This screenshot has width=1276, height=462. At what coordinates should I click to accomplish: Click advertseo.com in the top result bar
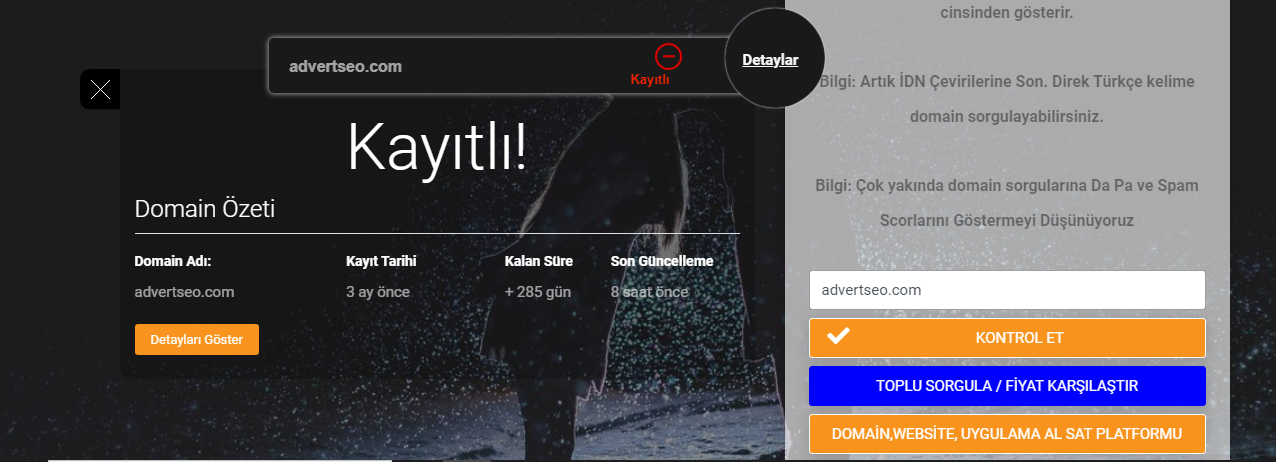[x=345, y=66]
